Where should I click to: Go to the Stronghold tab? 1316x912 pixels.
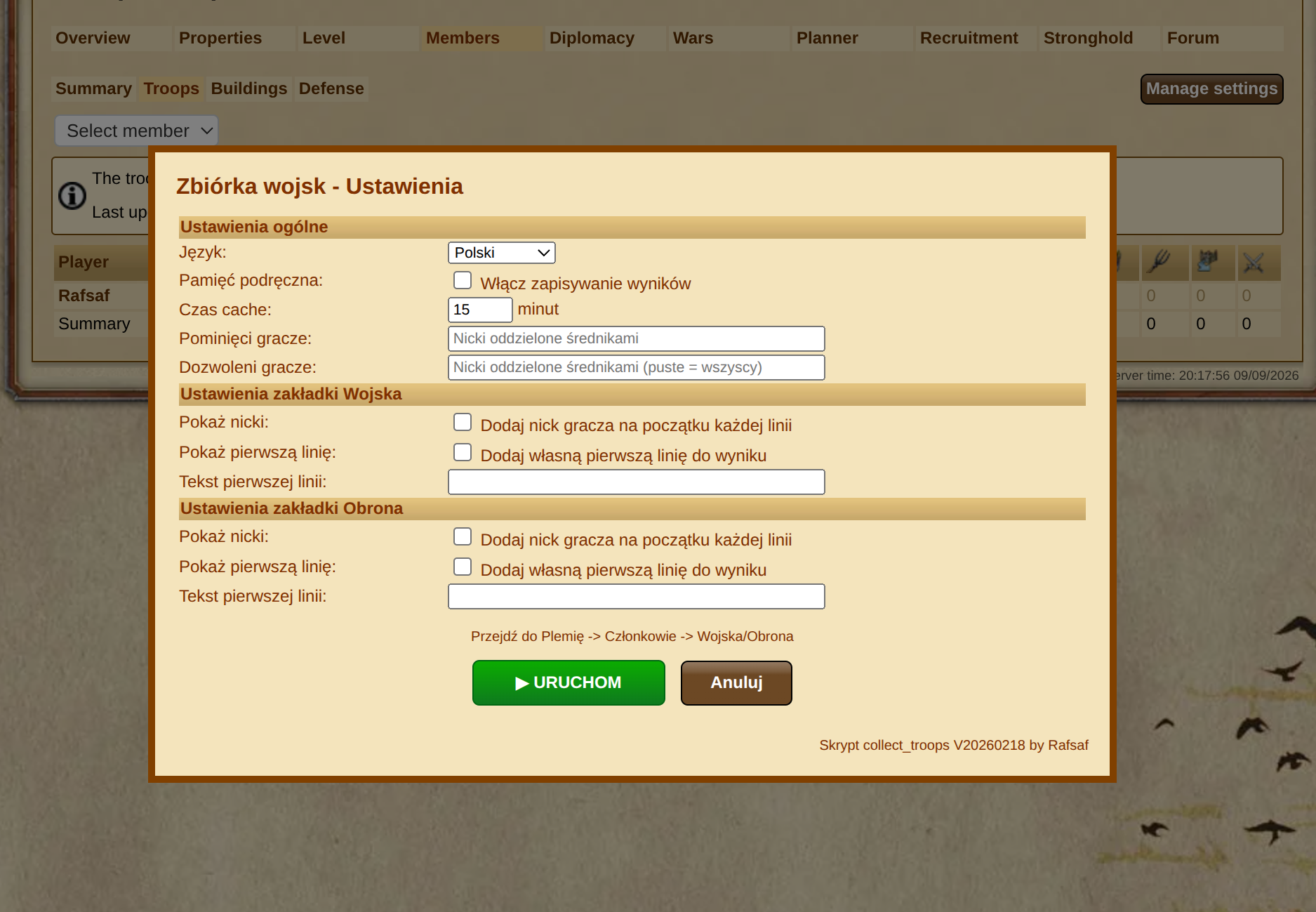(x=1088, y=38)
